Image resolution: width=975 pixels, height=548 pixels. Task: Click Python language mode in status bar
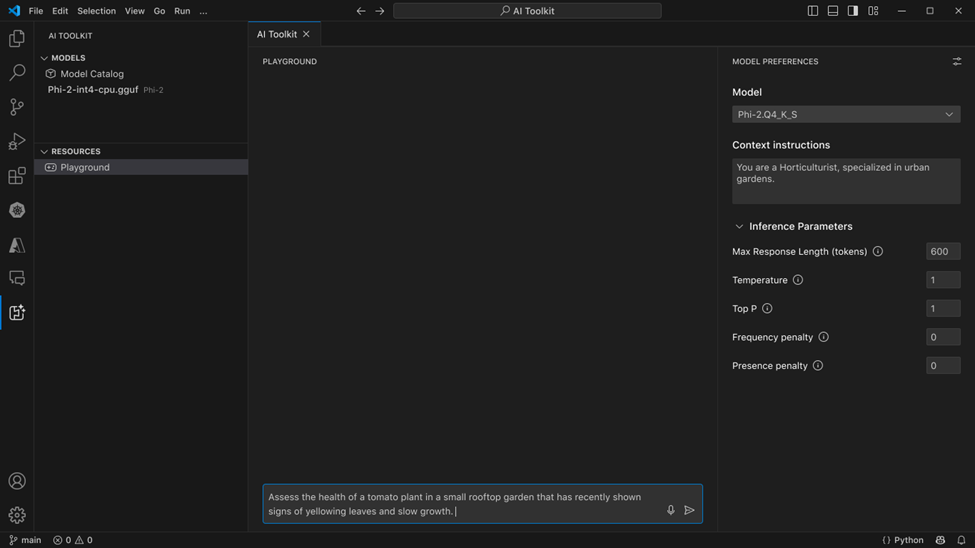point(902,540)
